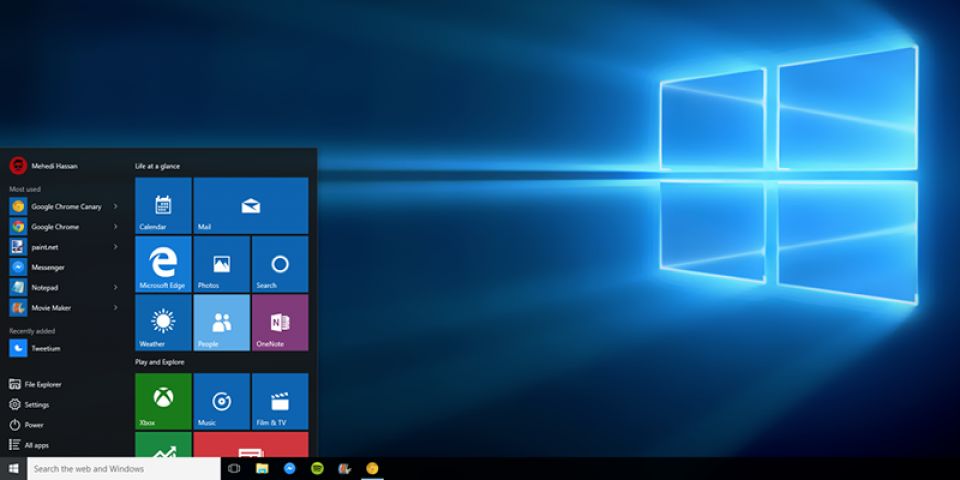Open the Xbox tile

coord(163,401)
